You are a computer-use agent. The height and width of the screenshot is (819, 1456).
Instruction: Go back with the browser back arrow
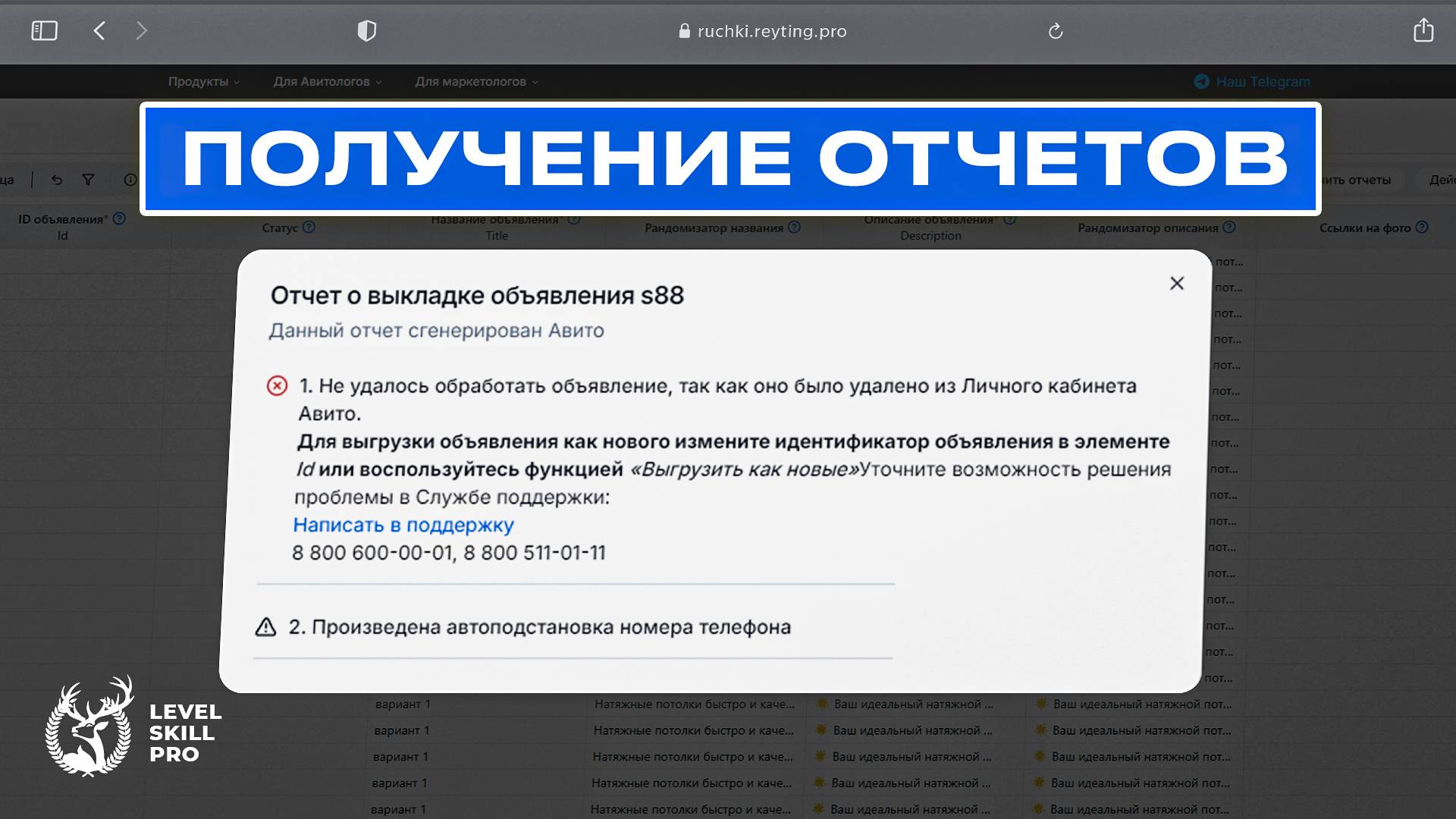click(99, 31)
